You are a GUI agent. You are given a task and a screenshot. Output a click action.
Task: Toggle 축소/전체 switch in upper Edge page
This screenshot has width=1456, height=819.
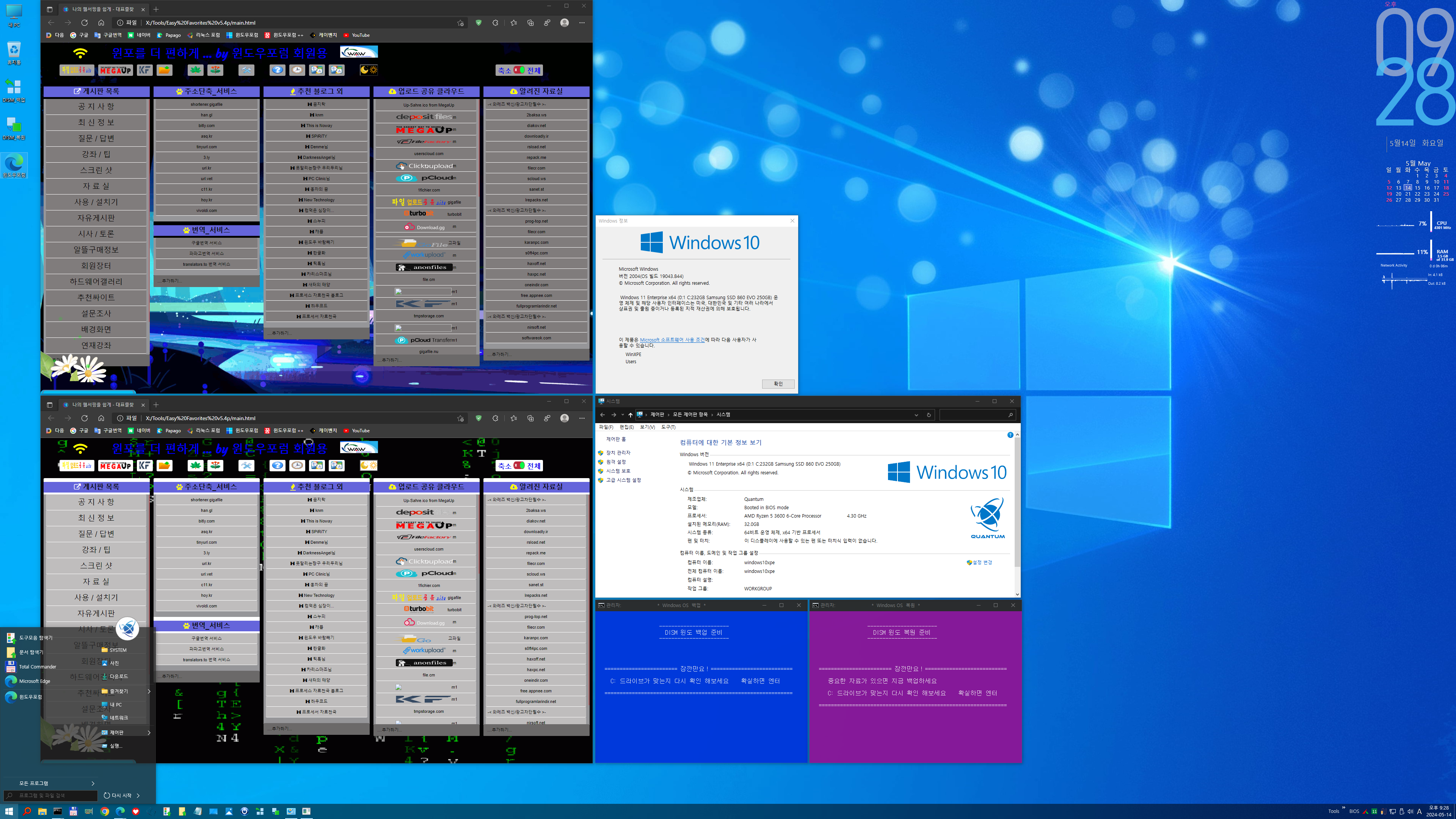point(519,71)
